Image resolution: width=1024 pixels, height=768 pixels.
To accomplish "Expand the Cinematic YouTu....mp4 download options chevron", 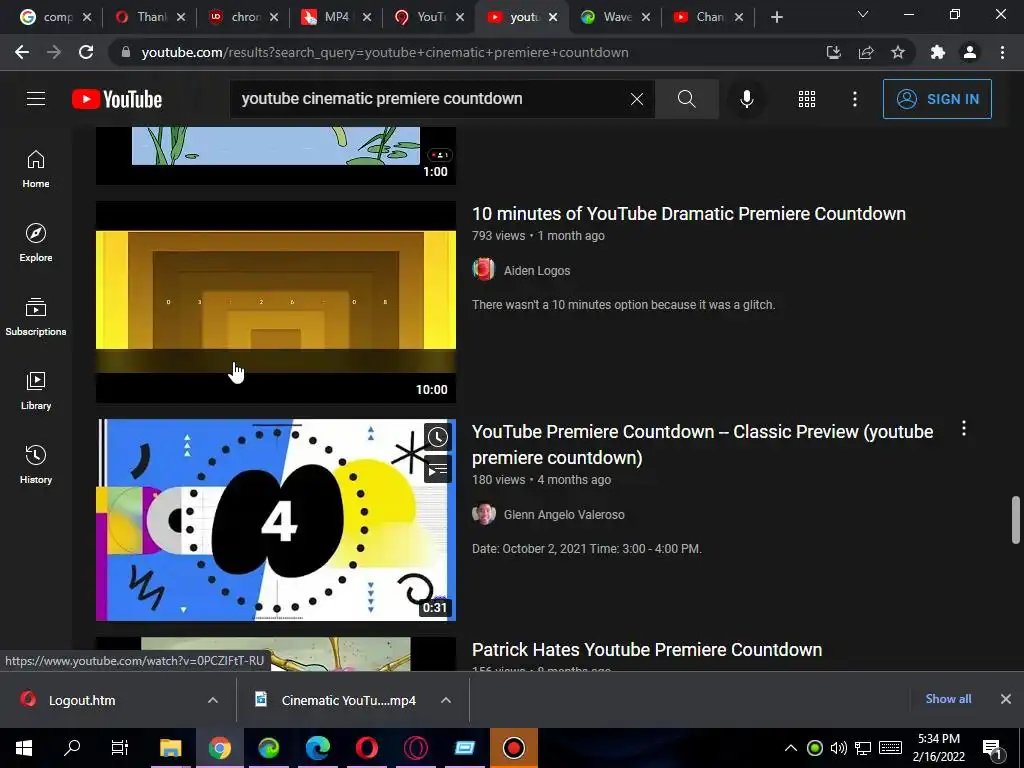I will (x=446, y=700).
